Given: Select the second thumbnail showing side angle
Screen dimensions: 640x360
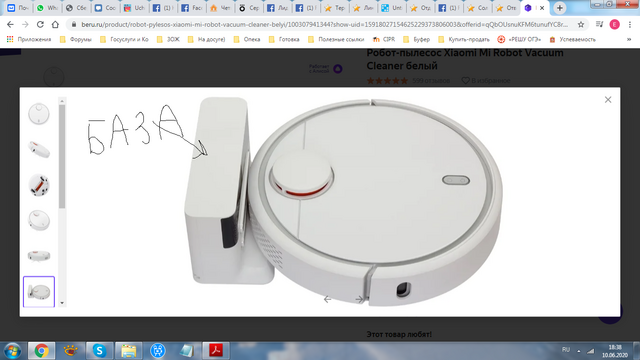Looking at the screenshot, I should point(39,149).
